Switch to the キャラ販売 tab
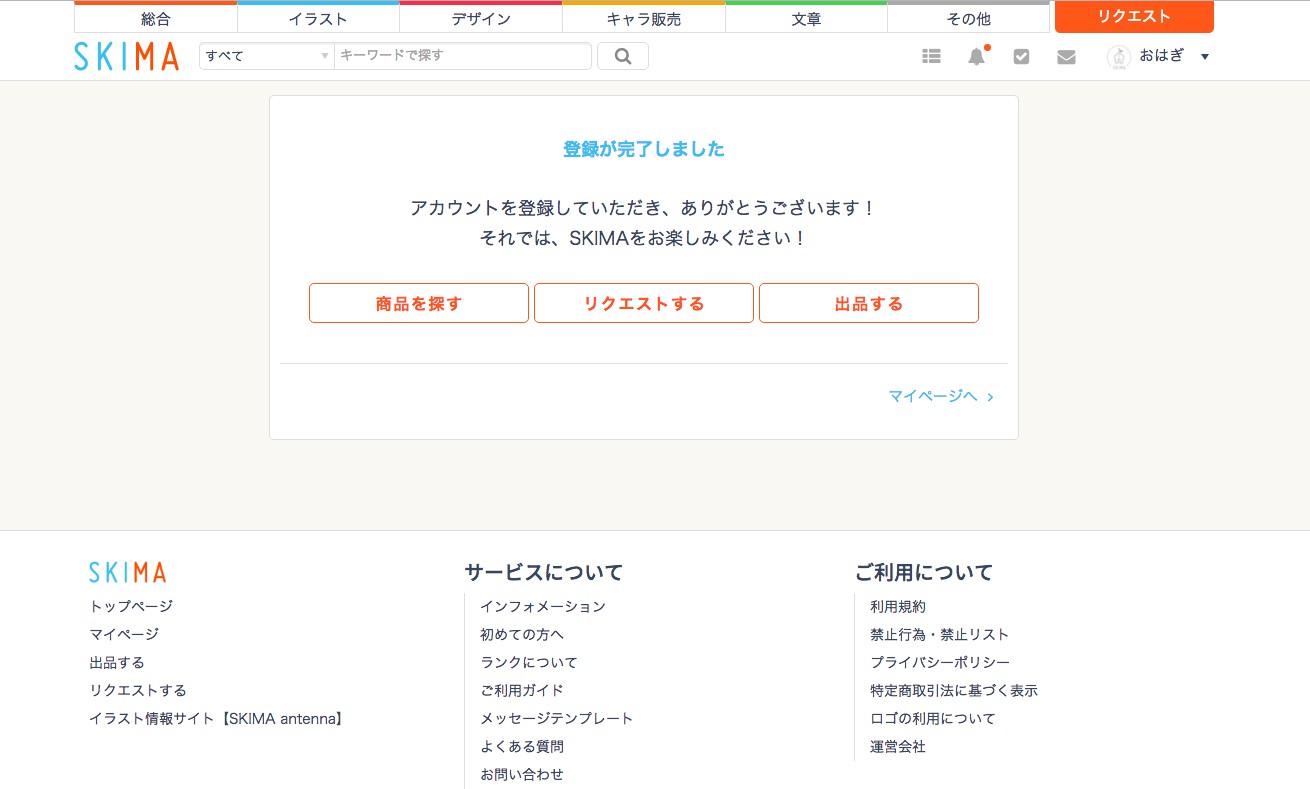The height and width of the screenshot is (789, 1310). [644, 18]
